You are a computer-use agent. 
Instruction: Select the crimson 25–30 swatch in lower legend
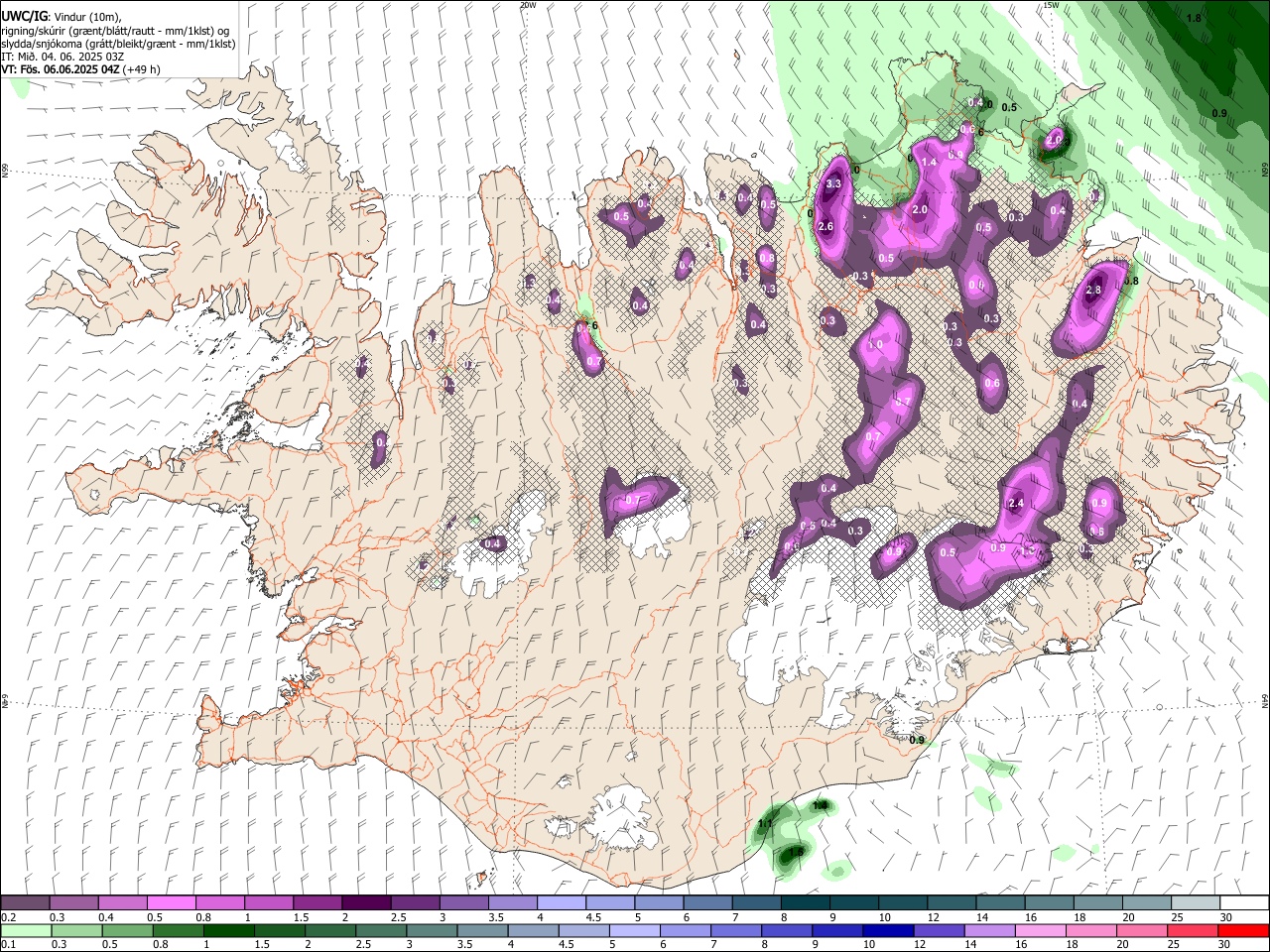[1193, 930]
